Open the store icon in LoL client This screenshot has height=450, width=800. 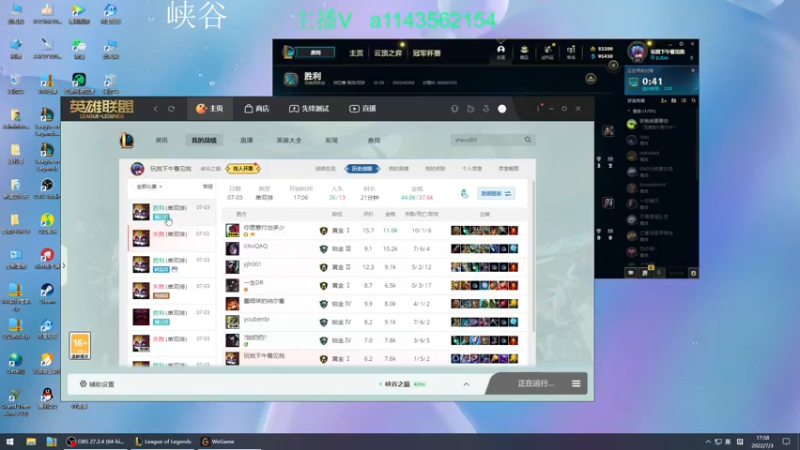pyautogui.click(x=571, y=52)
